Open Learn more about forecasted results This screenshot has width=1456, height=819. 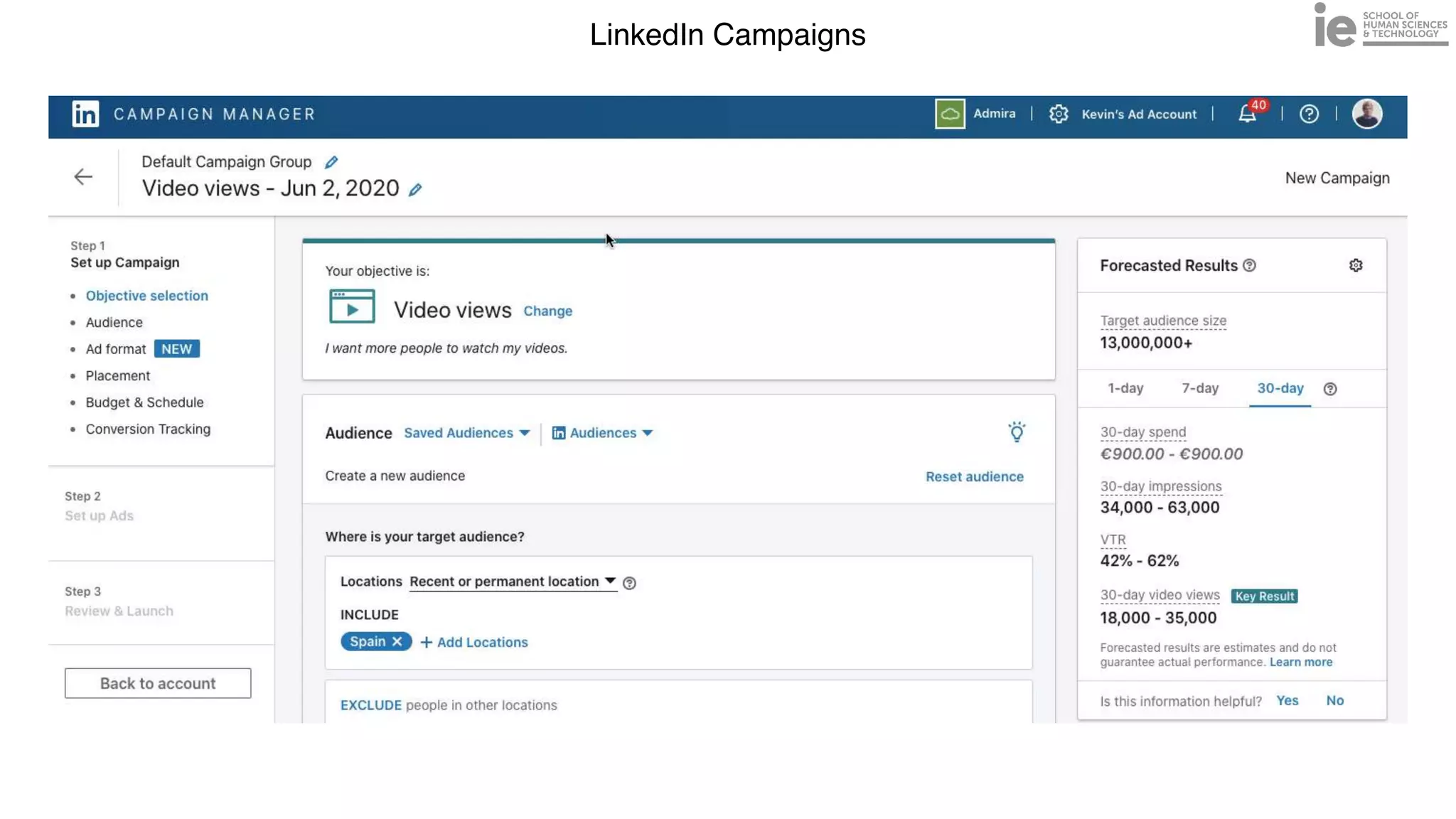[x=1301, y=663]
